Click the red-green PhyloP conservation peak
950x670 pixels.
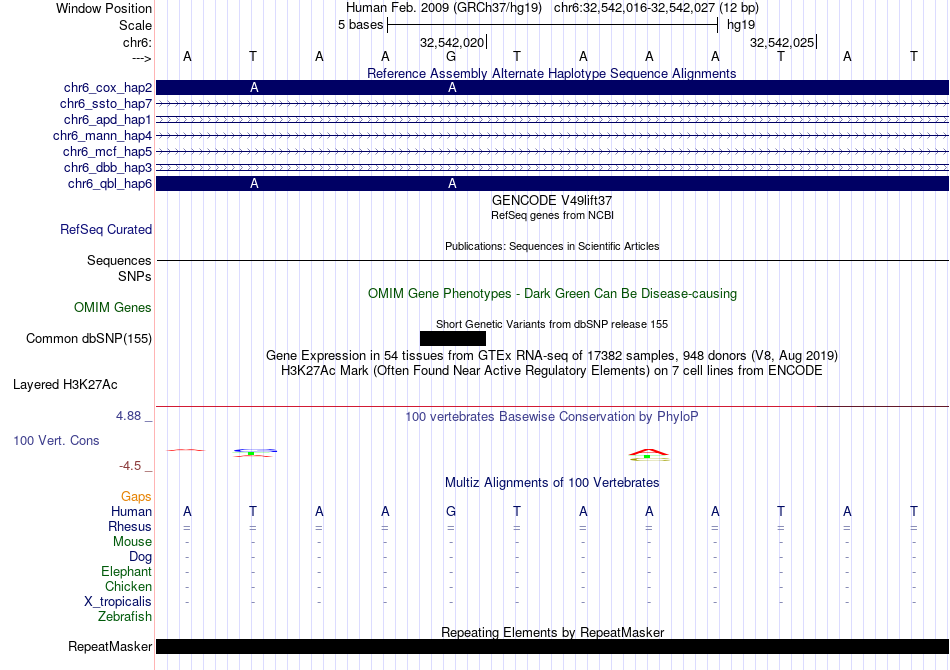pyautogui.click(x=649, y=454)
